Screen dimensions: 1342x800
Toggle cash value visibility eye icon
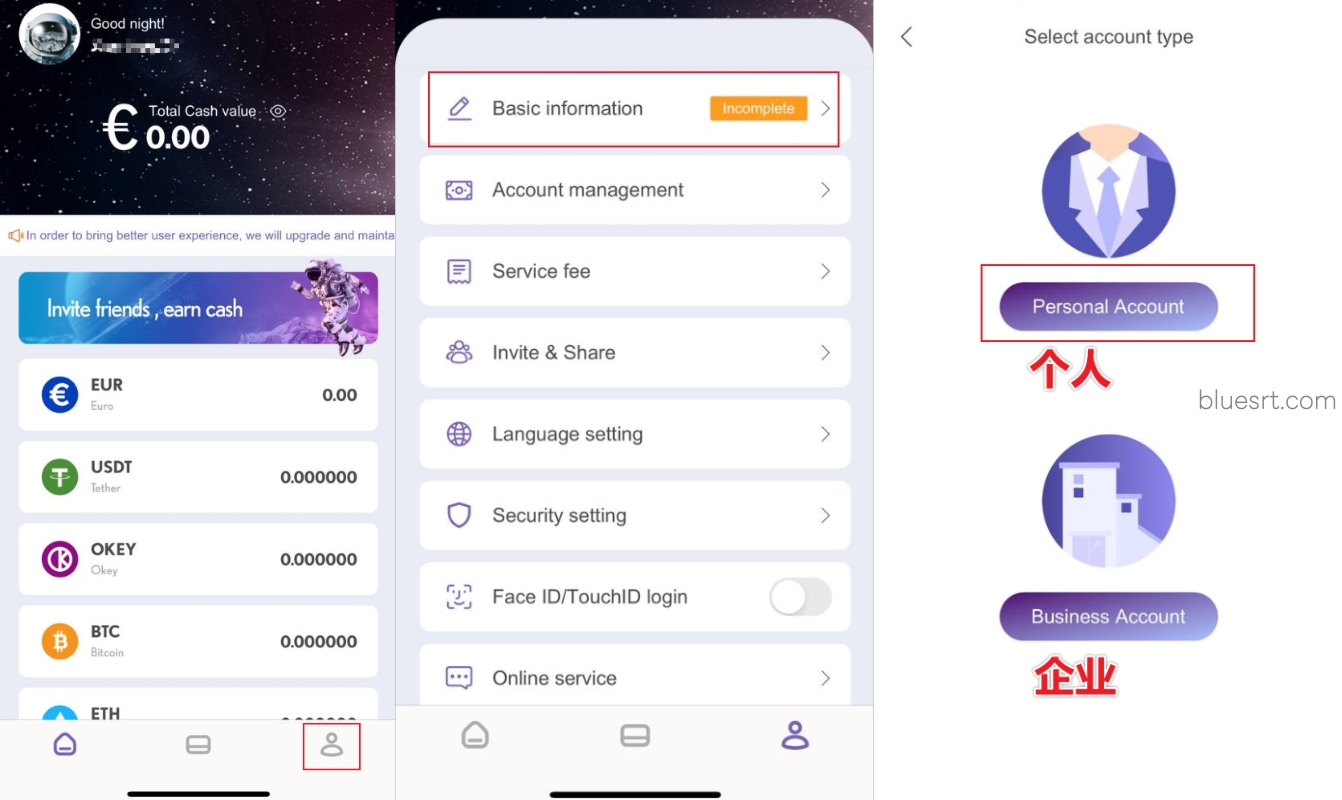point(278,111)
